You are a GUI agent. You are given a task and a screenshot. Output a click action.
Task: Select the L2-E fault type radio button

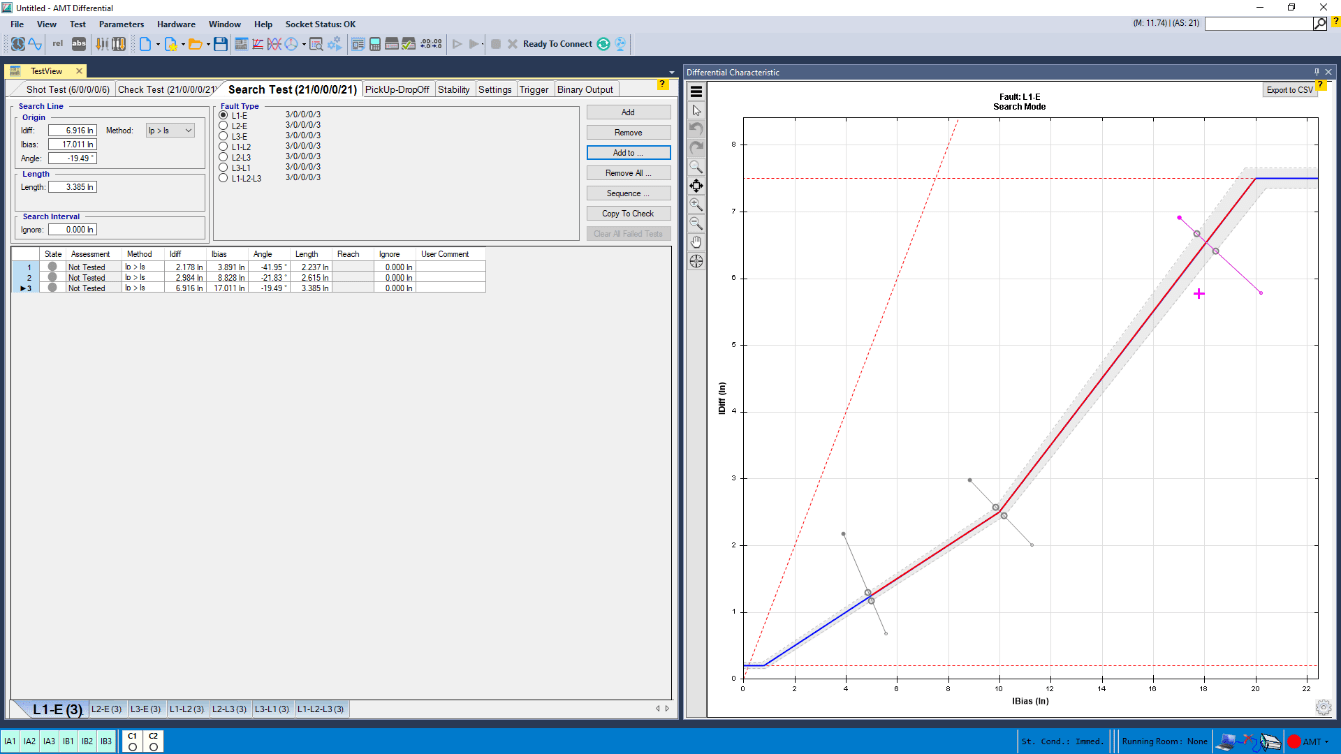click(224, 125)
